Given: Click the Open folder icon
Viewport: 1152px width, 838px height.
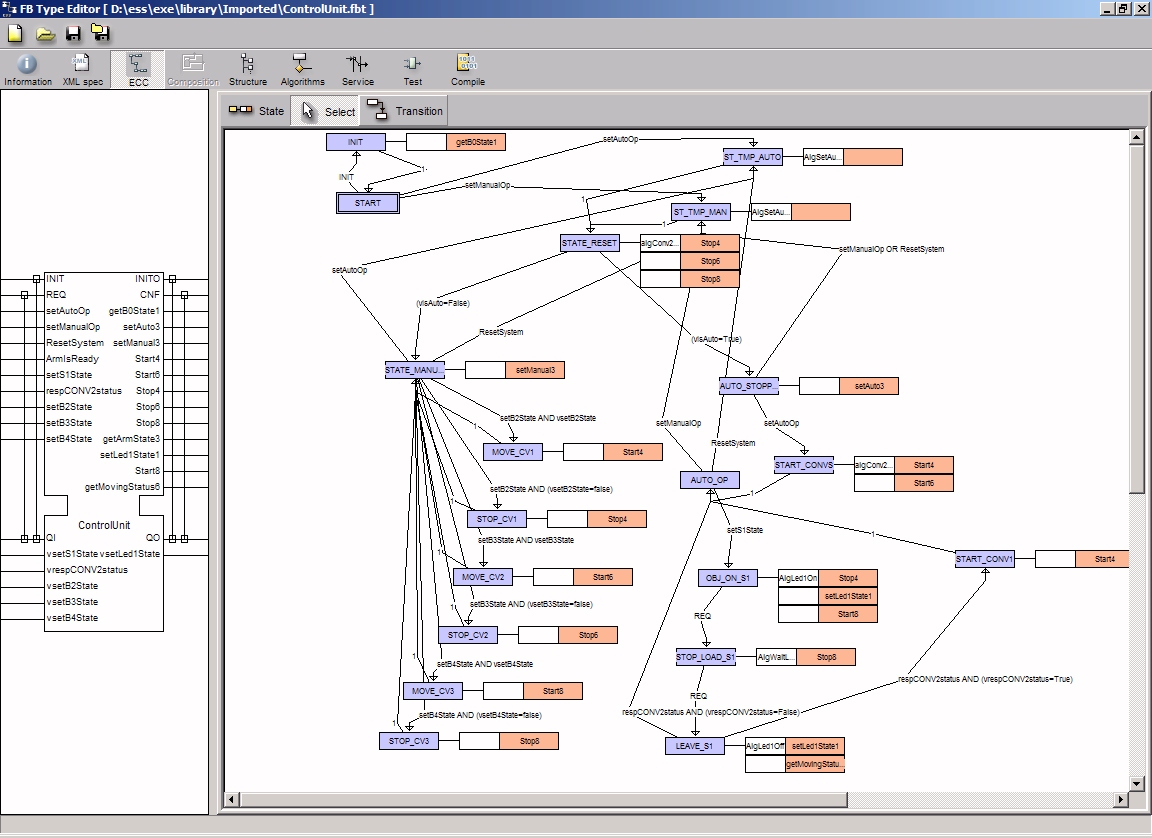Looking at the screenshot, I should (x=46, y=34).
